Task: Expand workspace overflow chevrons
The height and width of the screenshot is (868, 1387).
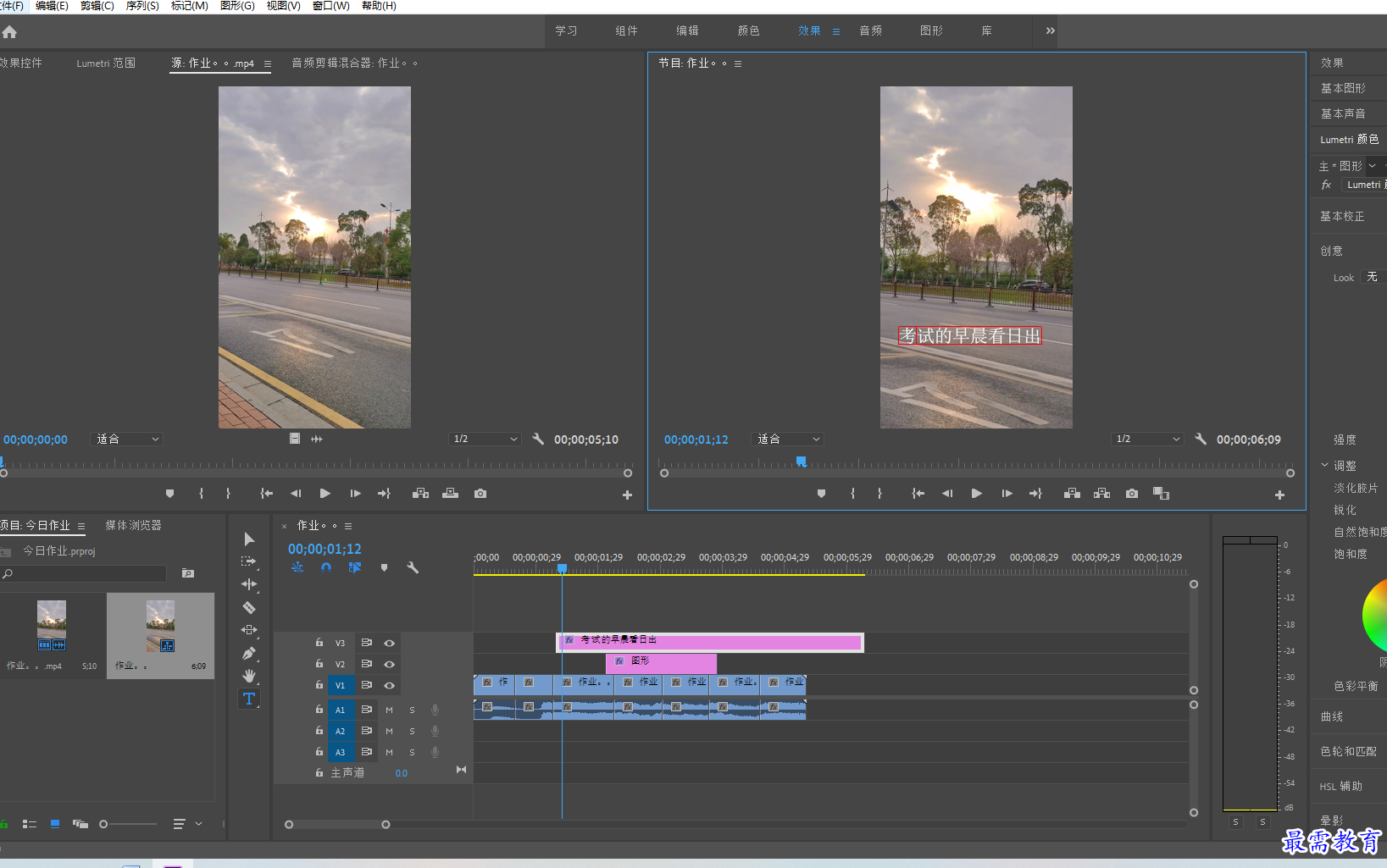Action: pyautogui.click(x=1050, y=30)
